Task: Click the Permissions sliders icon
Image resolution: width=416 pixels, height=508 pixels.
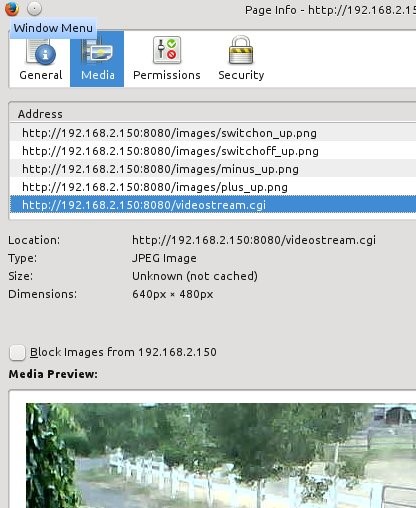Action: [x=167, y=50]
